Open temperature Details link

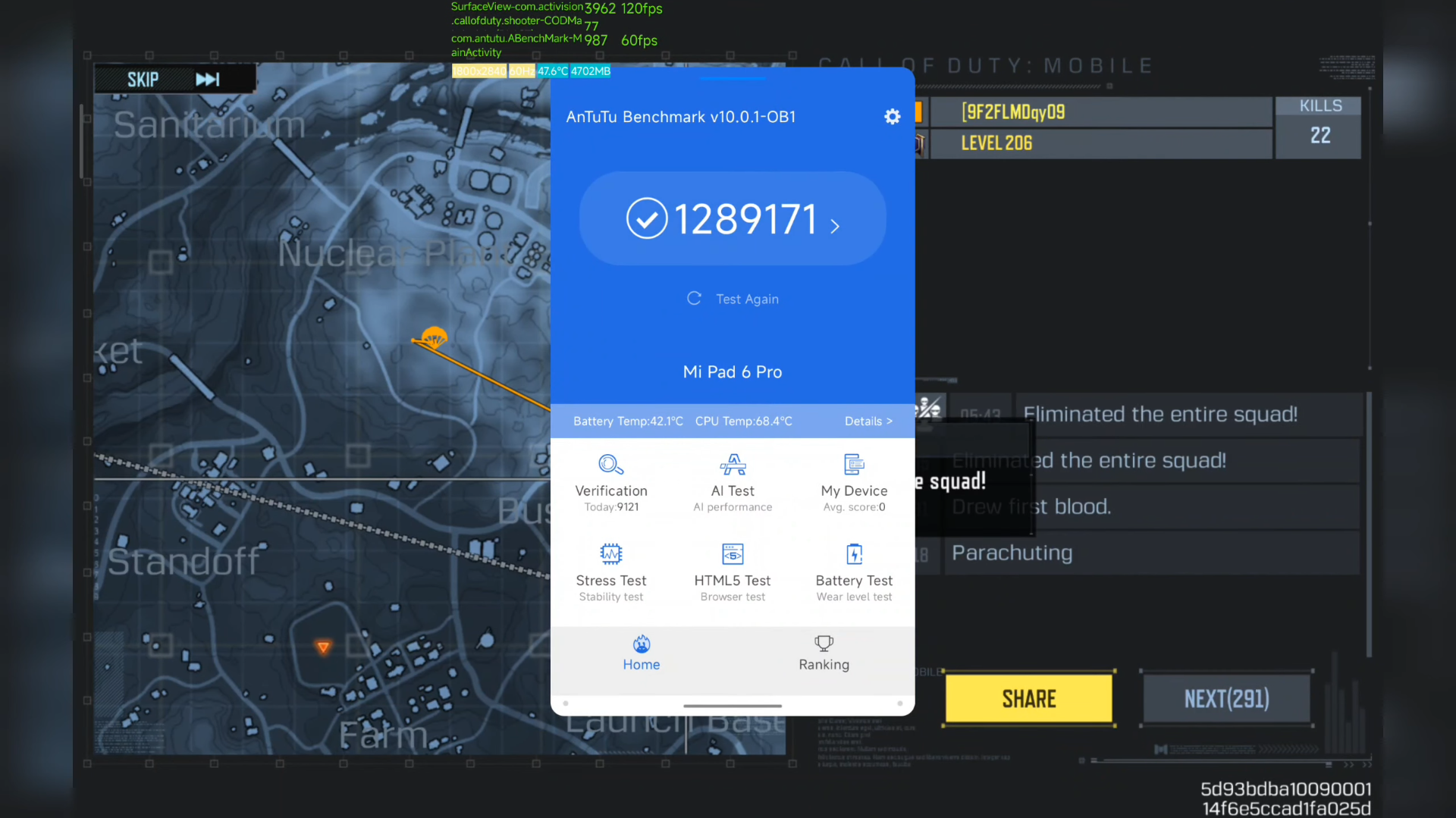868,421
